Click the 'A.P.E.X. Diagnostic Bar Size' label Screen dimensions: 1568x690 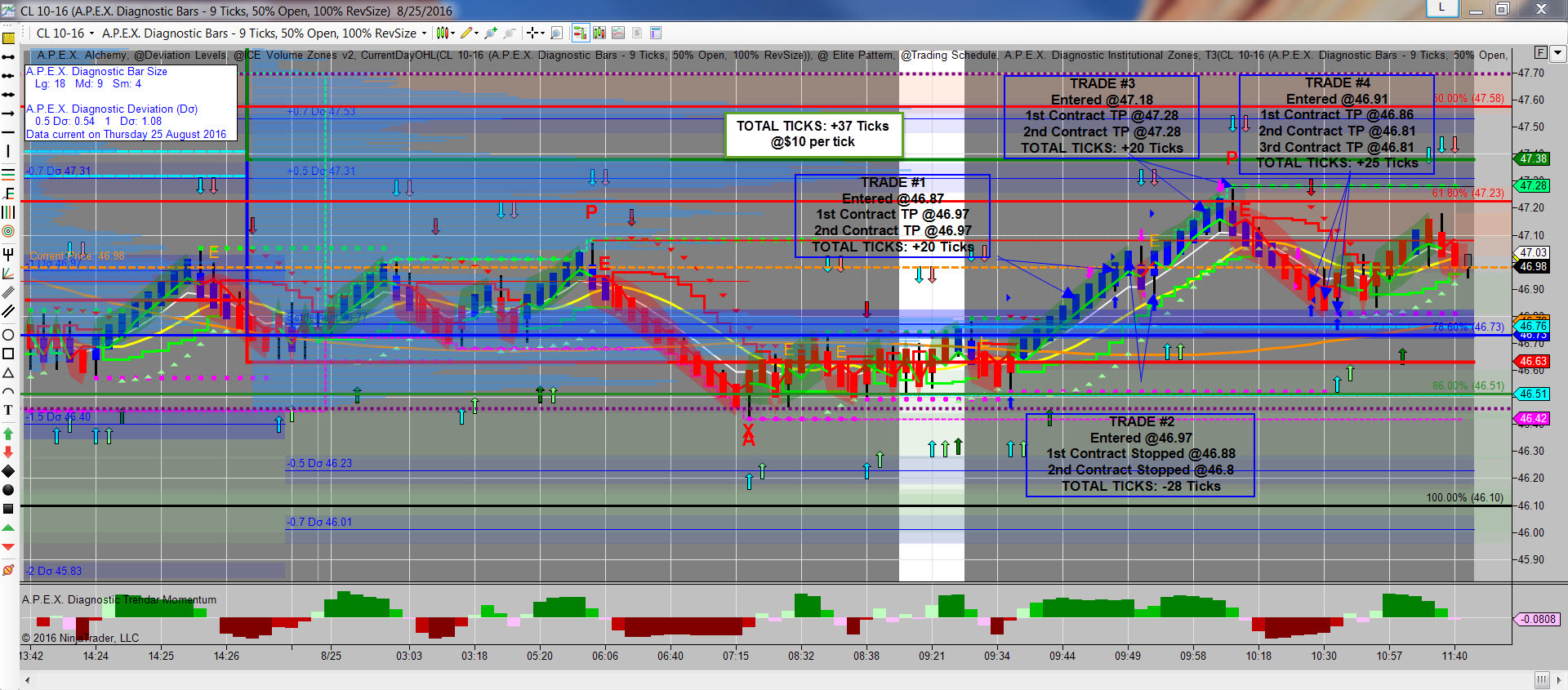(x=96, y=71)
